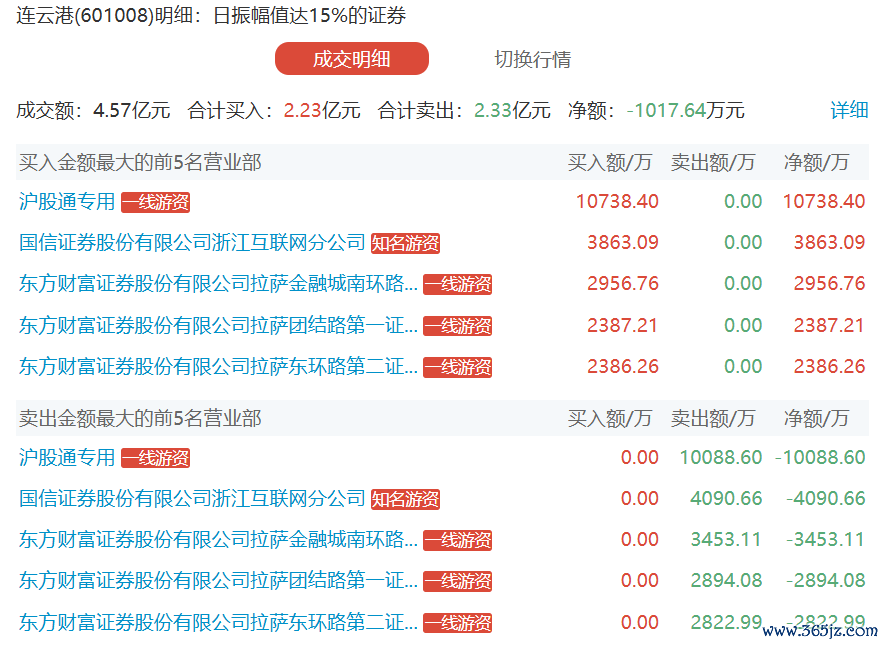Screen dimensions: 885x646
Task: Click sell amount 10088.60 for 沪股通专用
Action: (x=721, y=458)
